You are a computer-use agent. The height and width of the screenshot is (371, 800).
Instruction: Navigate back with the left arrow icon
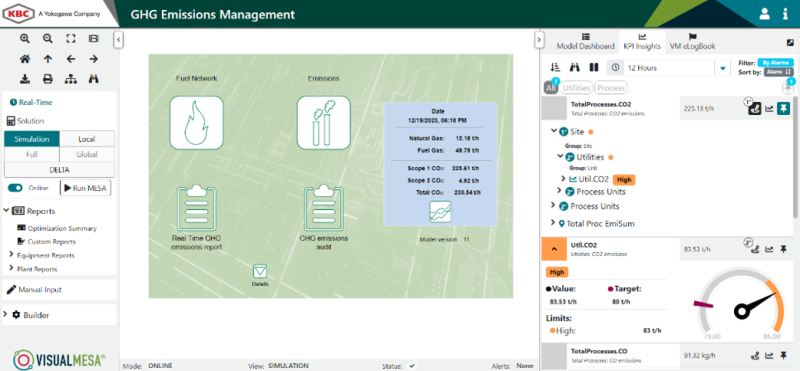click(x=71, y=59)
